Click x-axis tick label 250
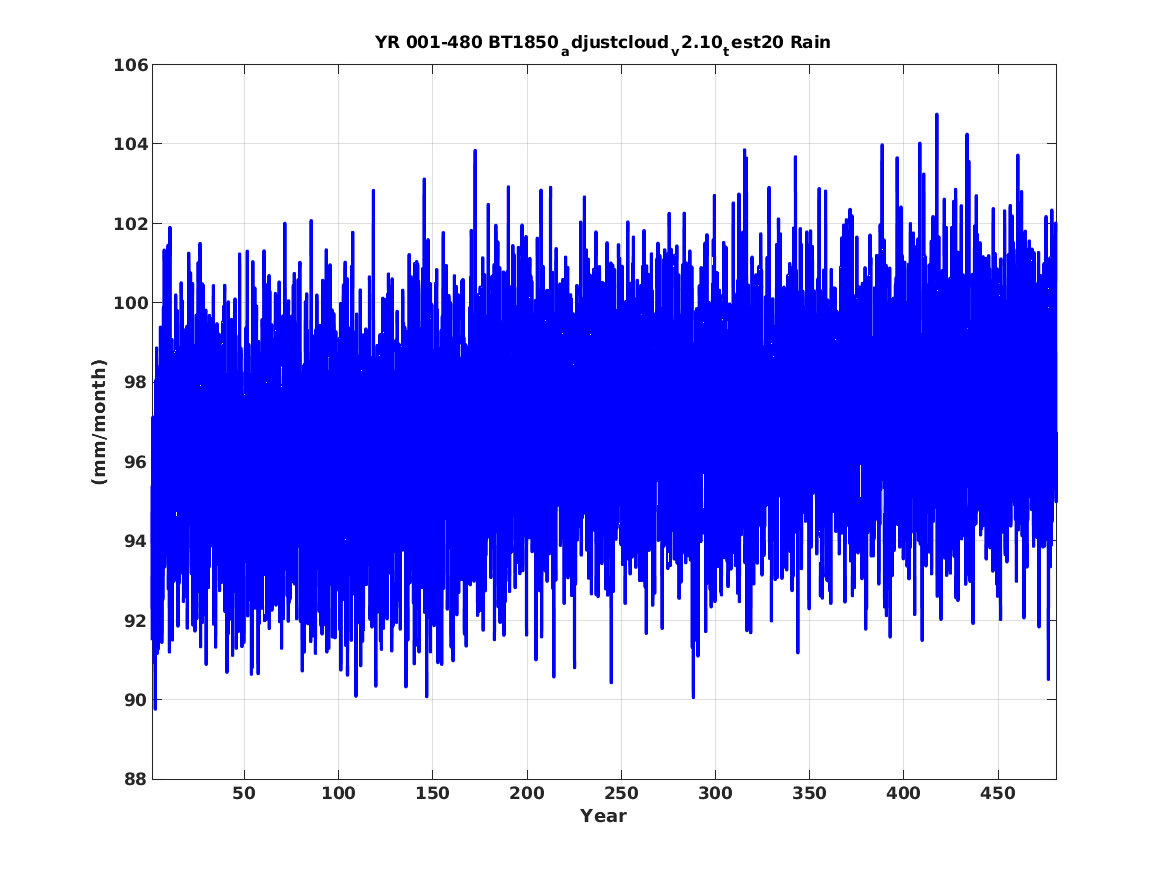Screen dimensions: 1167x875 click(621, 793)
